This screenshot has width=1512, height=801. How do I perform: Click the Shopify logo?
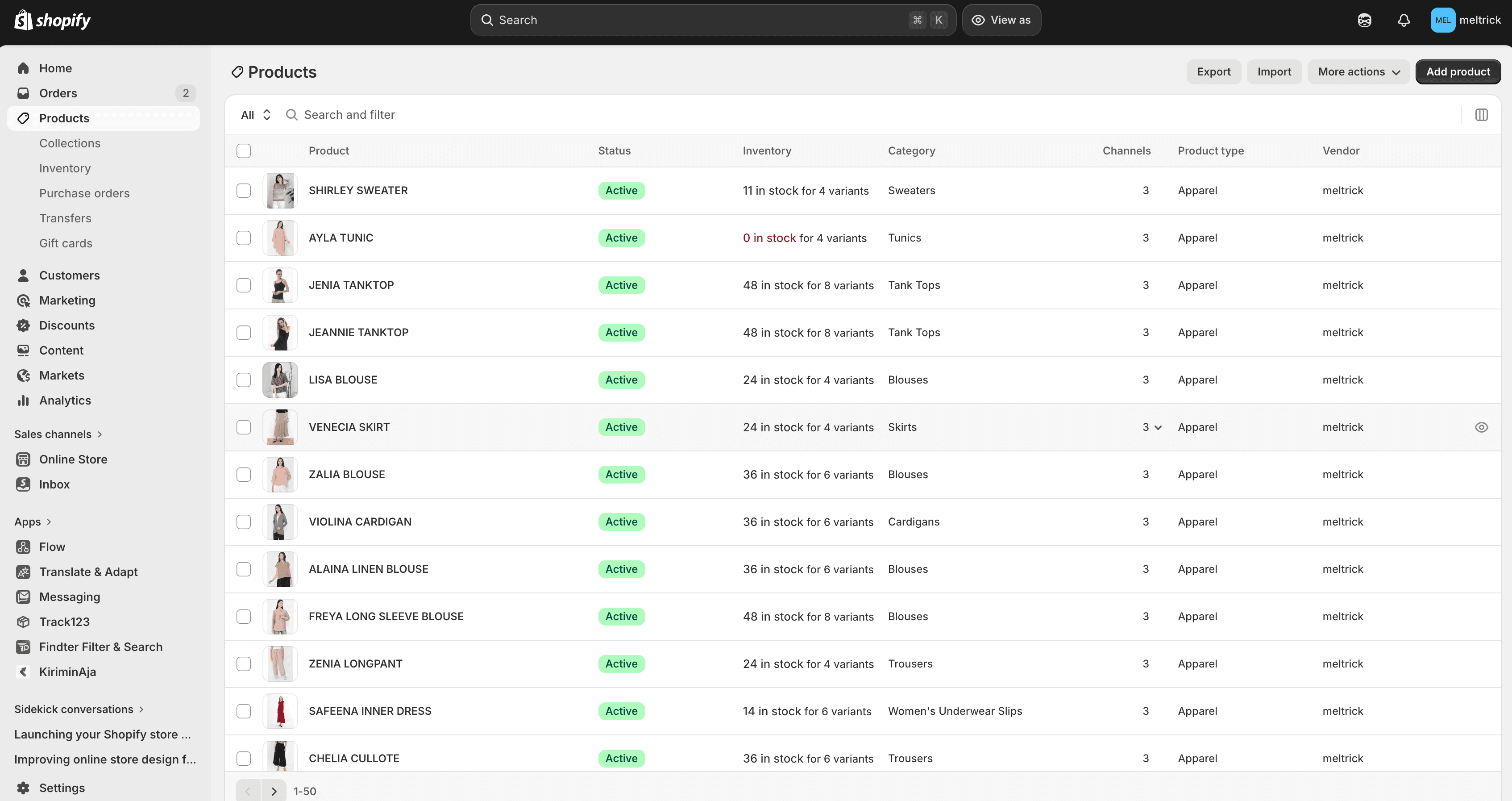pos(52,20)
